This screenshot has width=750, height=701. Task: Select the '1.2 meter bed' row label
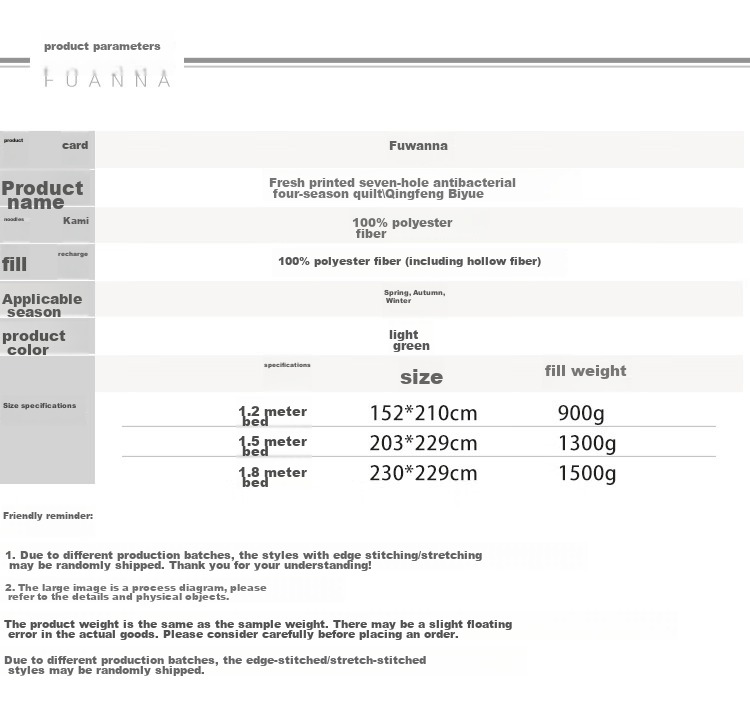point(273,416)
